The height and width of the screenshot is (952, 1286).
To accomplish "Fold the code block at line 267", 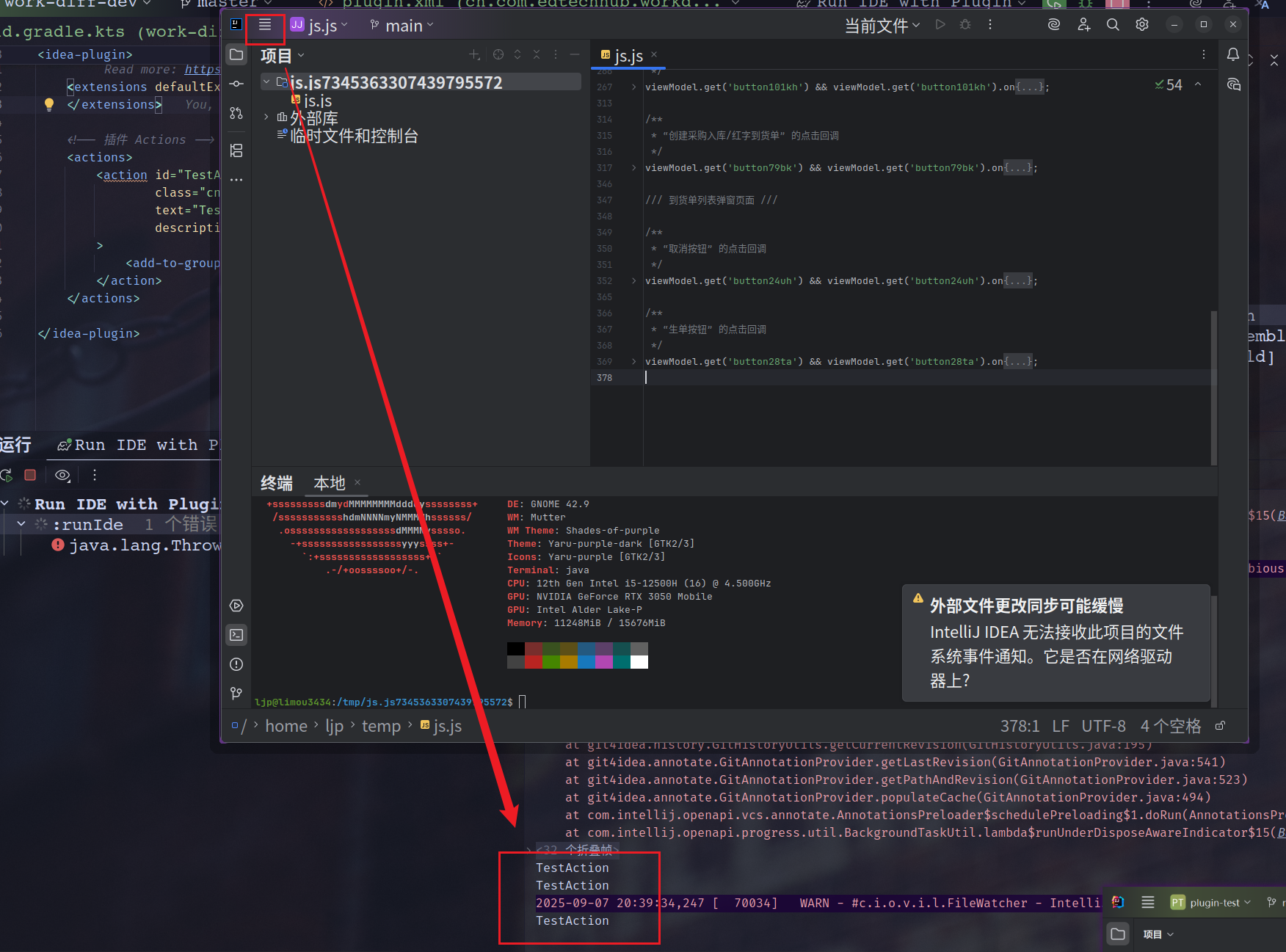I will (x=634, y=87).
